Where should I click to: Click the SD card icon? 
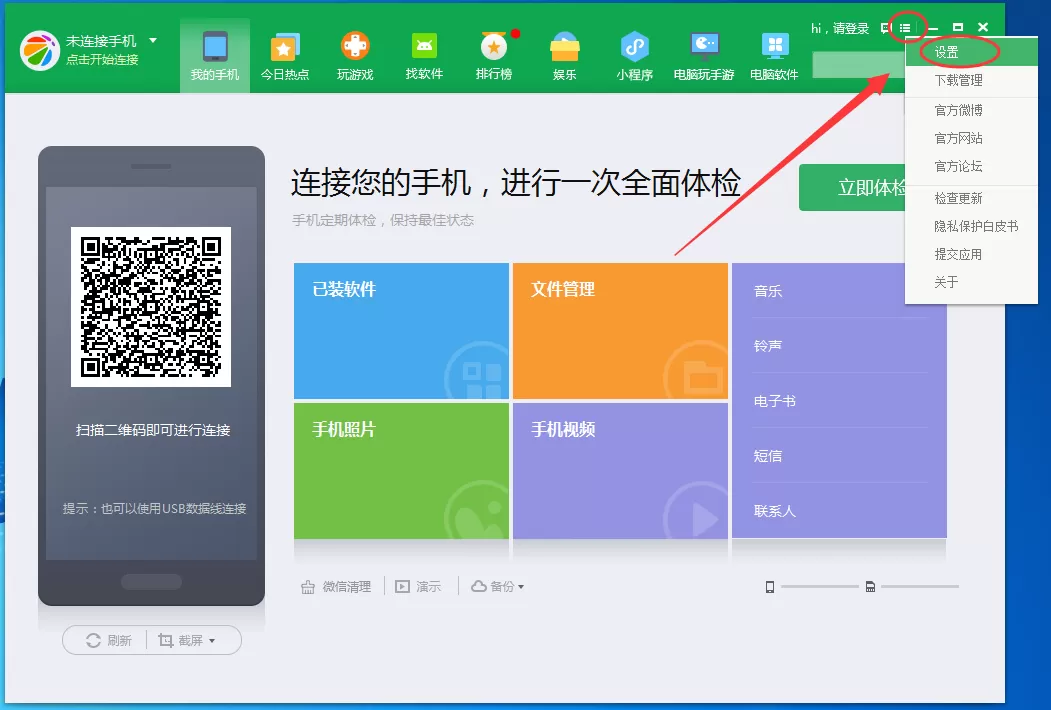click(870, 587)
